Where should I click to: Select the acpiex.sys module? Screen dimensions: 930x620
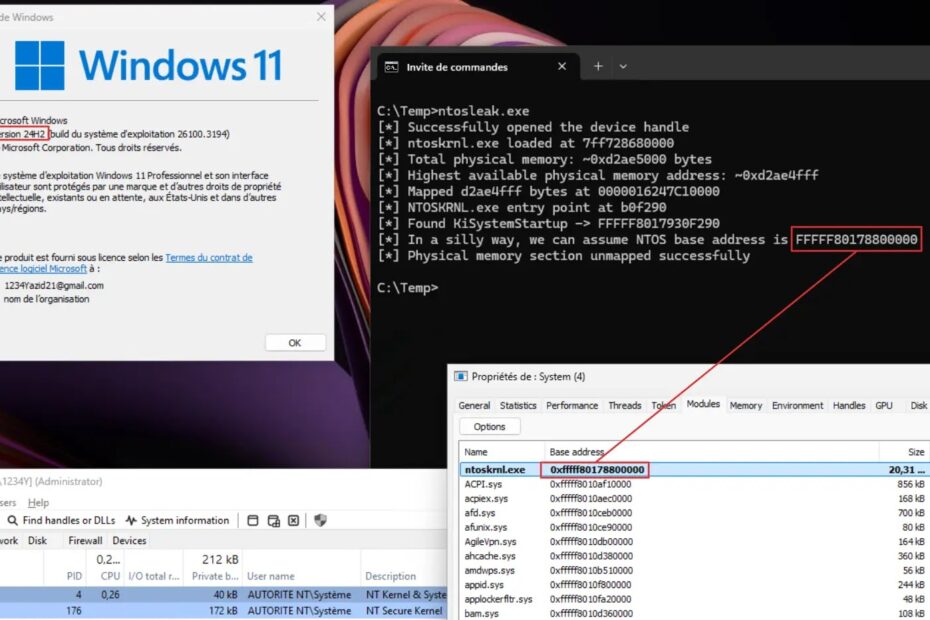coord(695,498)
